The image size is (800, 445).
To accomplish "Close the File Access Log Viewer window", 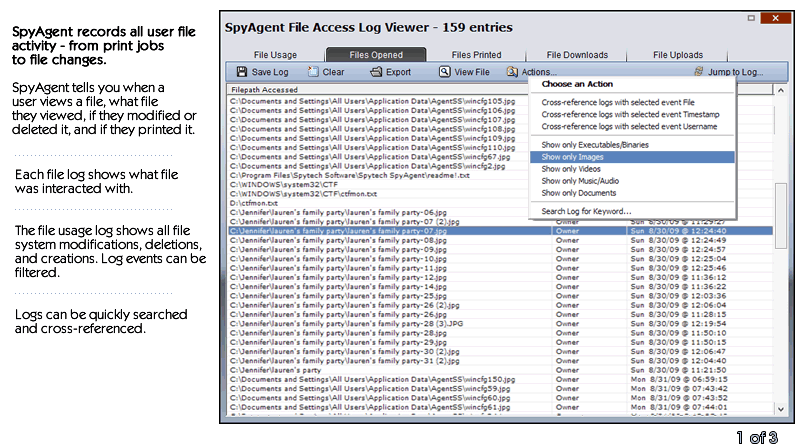I will click(775, 18).
